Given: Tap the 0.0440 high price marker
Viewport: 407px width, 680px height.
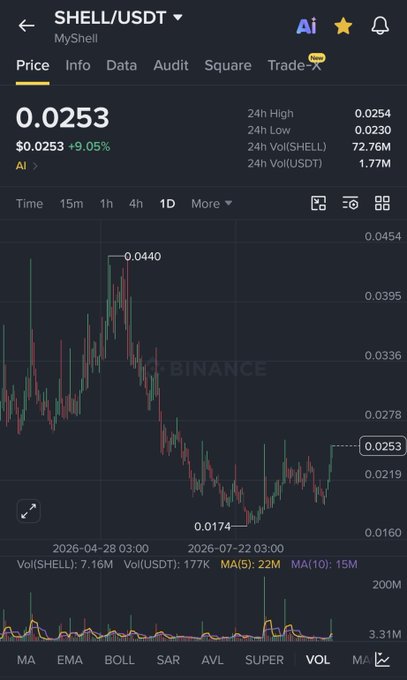Looking at the screenshot, I should pos(142,256).
